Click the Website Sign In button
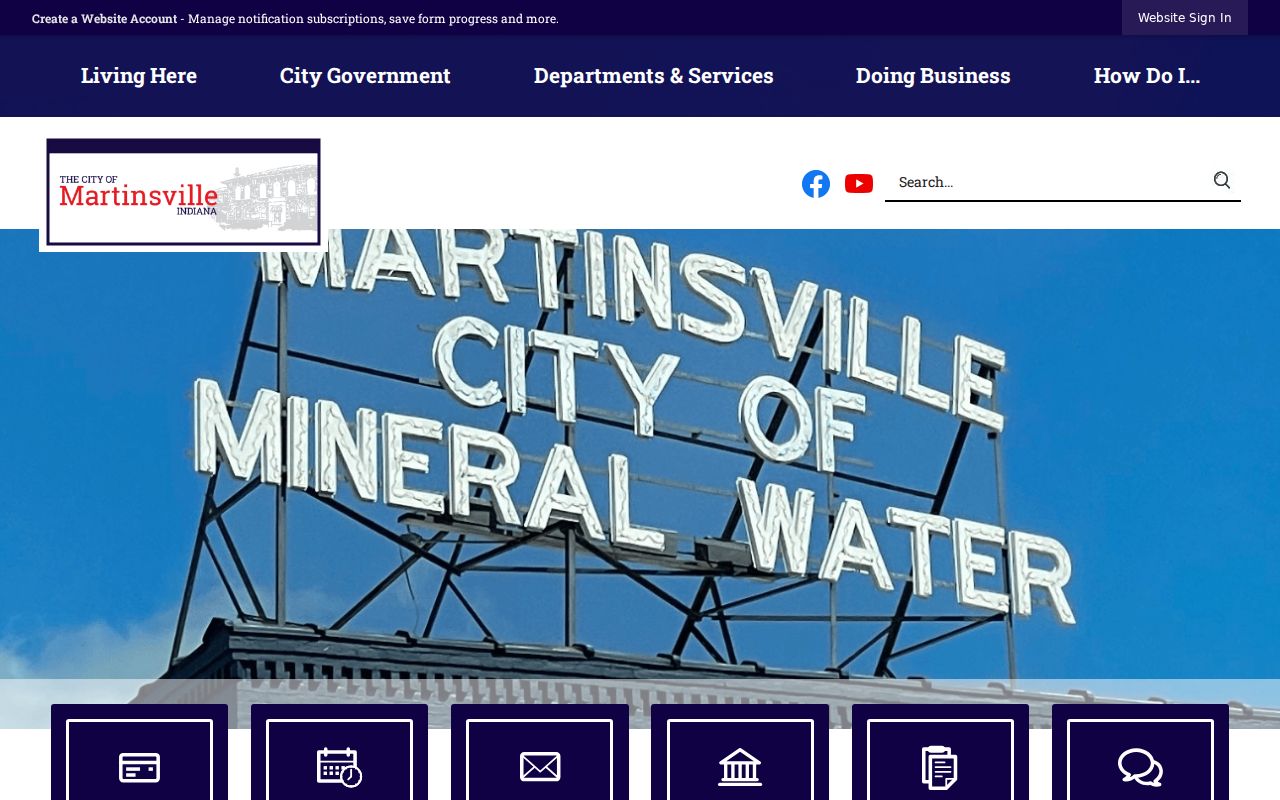 pos(1185,18)
